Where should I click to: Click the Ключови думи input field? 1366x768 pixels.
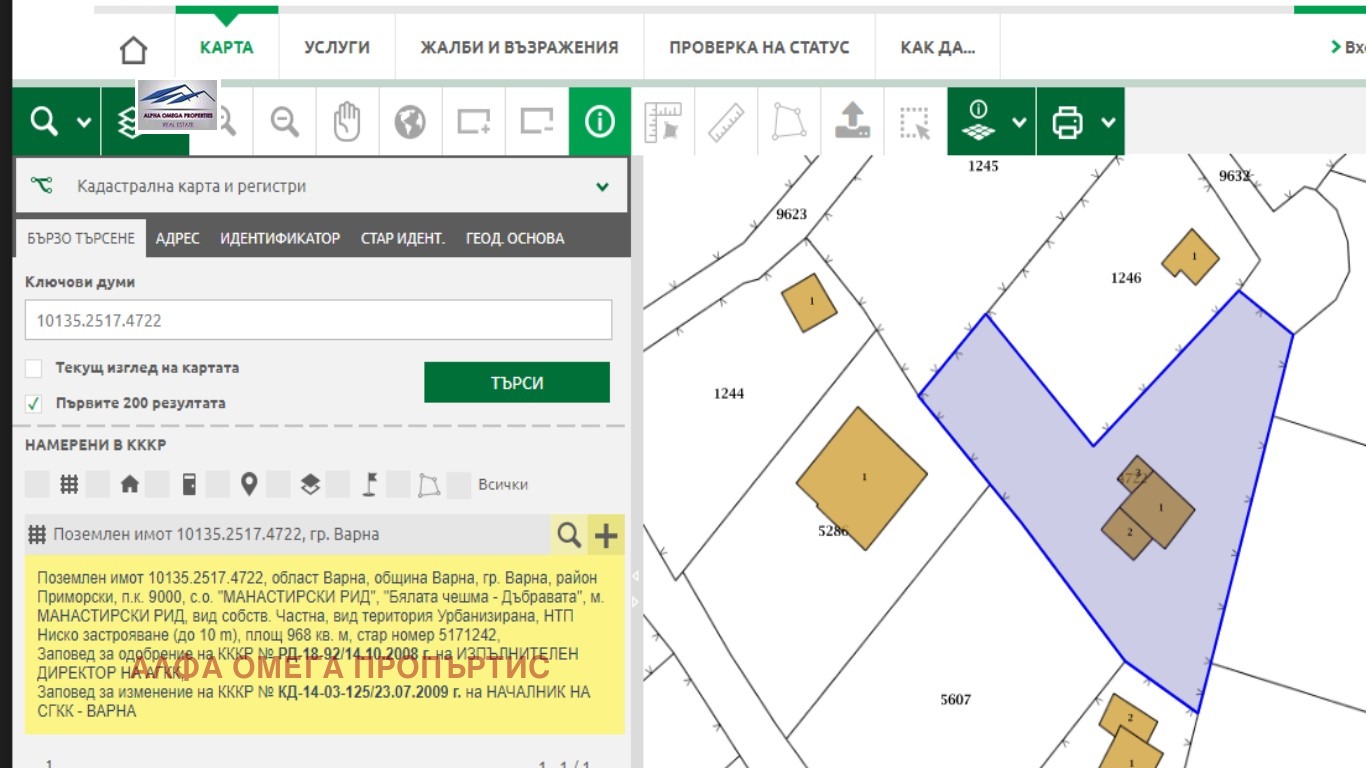tap(318, 320)
